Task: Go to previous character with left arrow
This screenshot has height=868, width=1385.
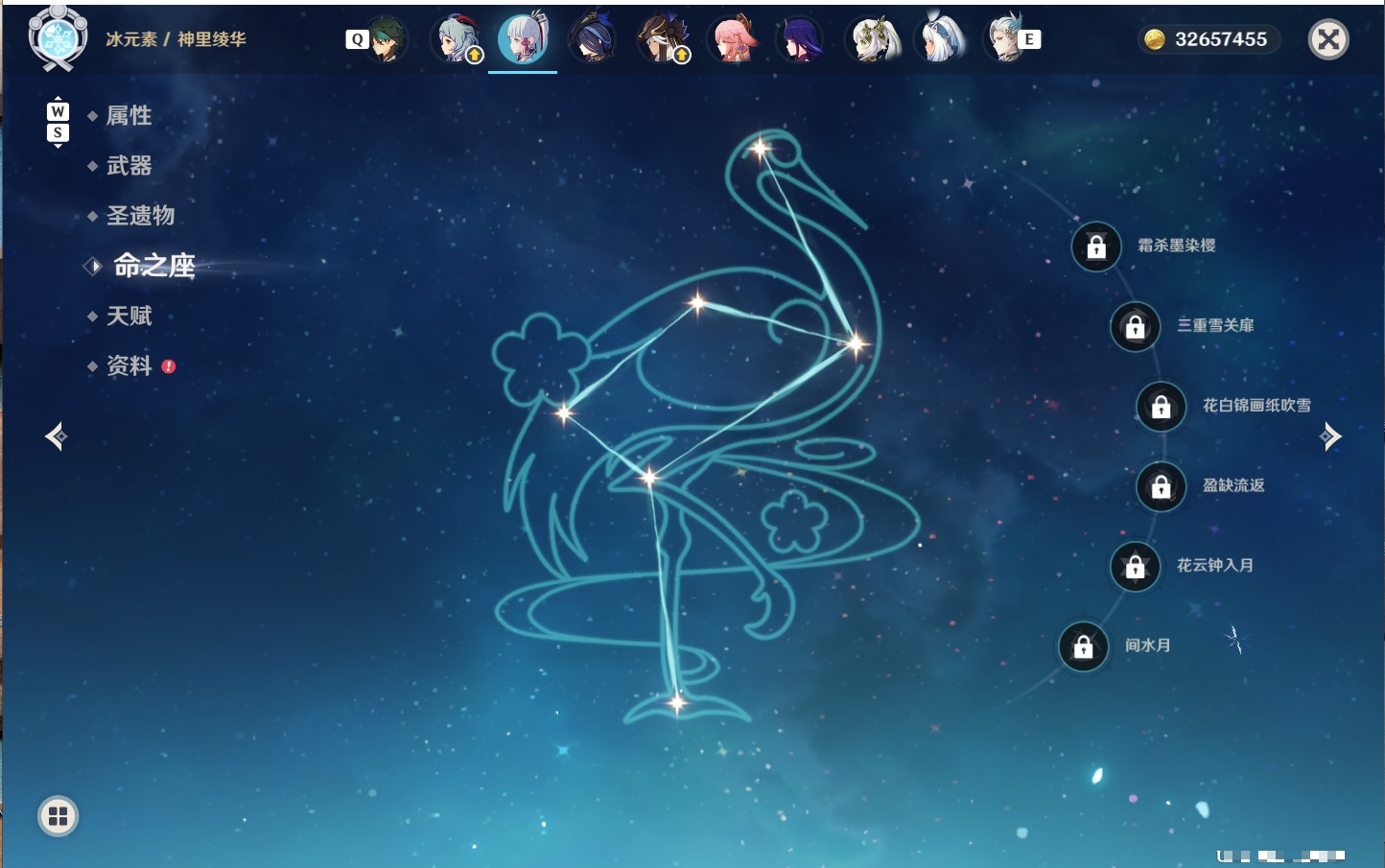Action: click(56, 436)
